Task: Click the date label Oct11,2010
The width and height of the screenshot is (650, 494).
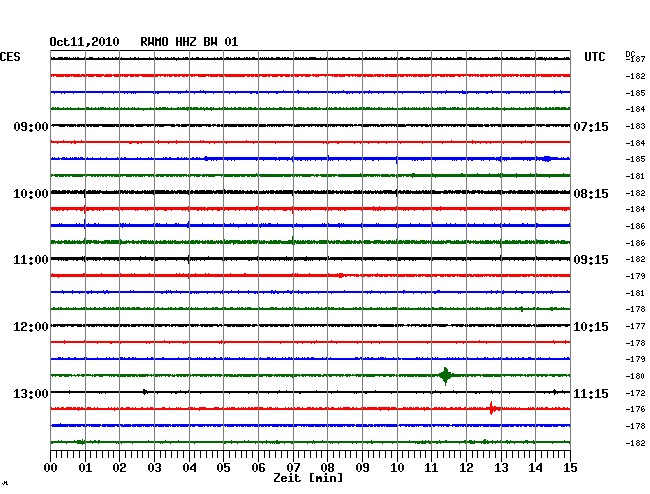Action: pyautogui.click(x=84, y=42)
